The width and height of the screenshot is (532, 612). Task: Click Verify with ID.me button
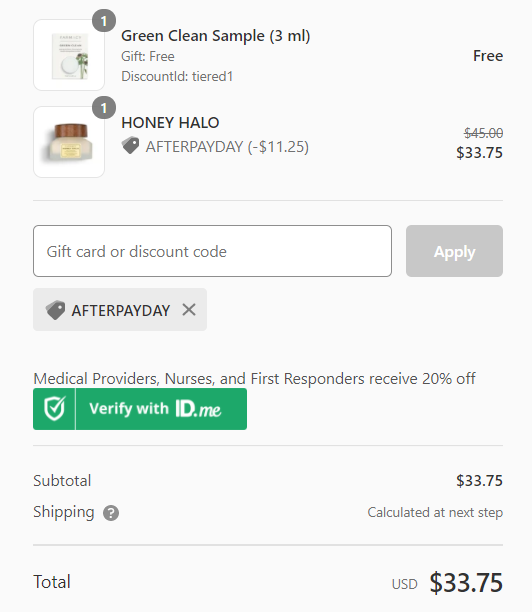pyautogui.click(x=140, y=409)
